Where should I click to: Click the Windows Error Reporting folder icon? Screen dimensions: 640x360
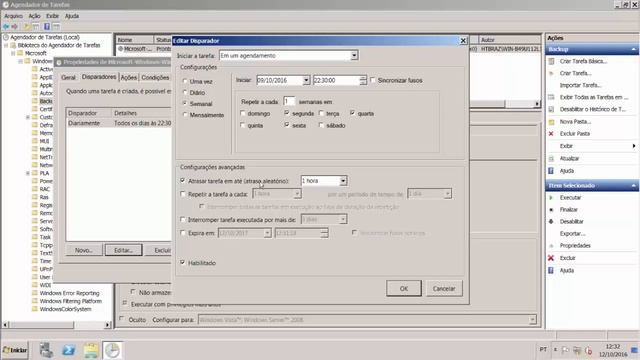pos(35,293)
